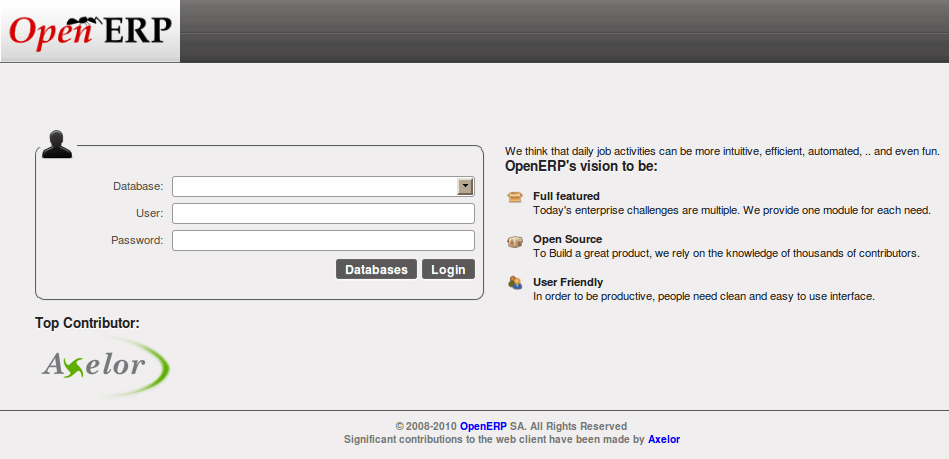Open the Database dropdown arrow
Screen dimensions: 949x459
coord(465,187)
